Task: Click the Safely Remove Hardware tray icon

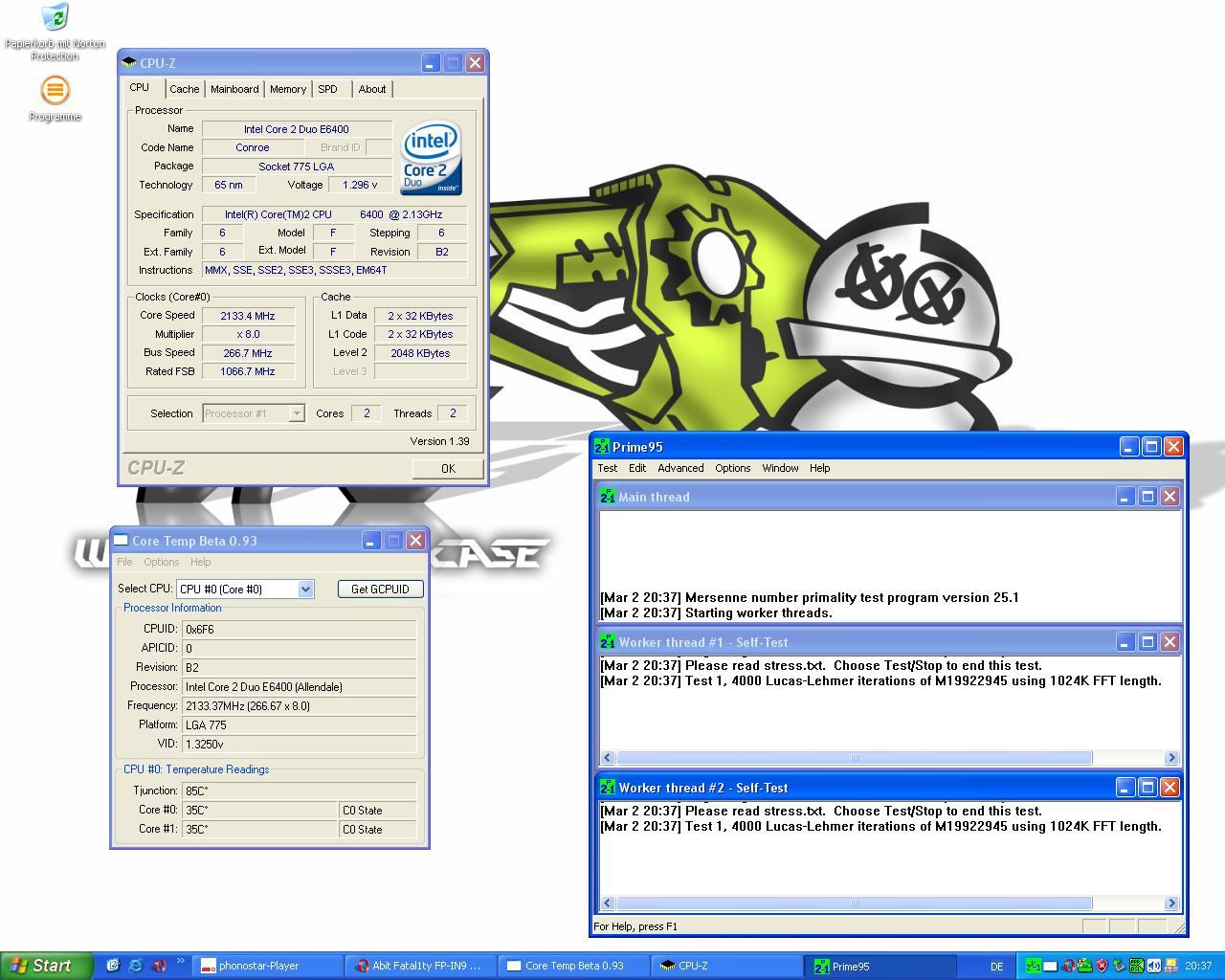Action: (x=1119, y=966)
